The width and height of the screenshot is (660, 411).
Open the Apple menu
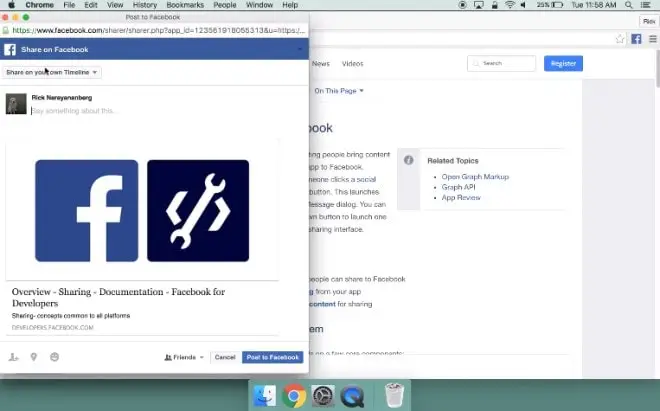pos(11,5)
